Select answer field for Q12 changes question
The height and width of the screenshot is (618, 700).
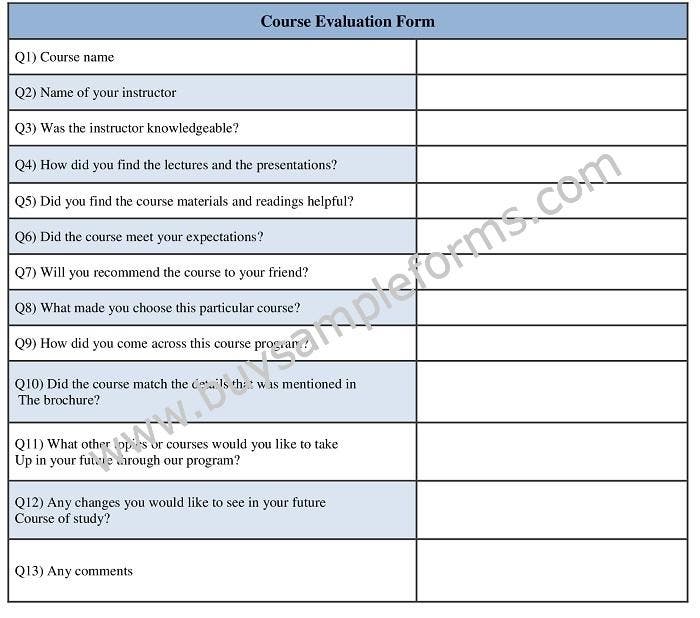point(552,510)
